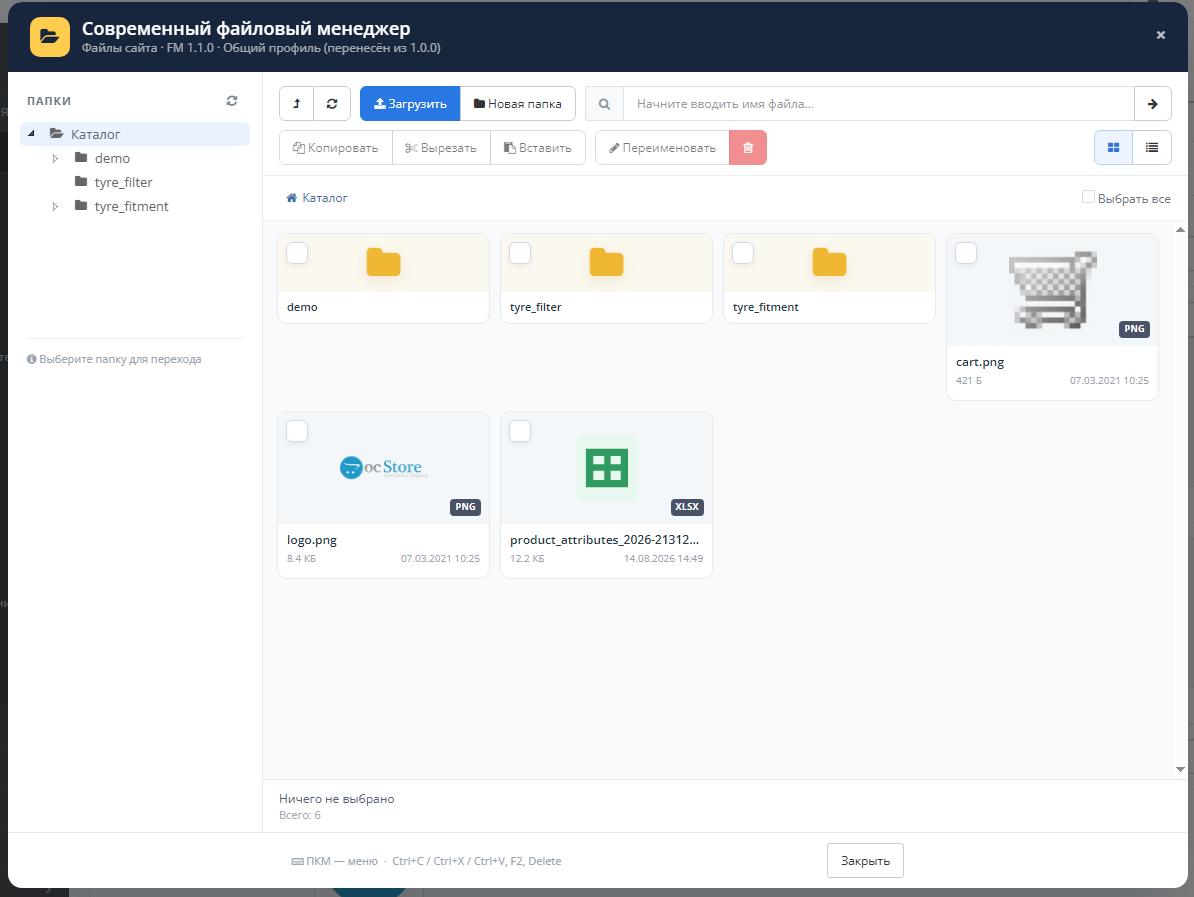Refresh file list with toolbar reload icon

click(x=332, y=104)
